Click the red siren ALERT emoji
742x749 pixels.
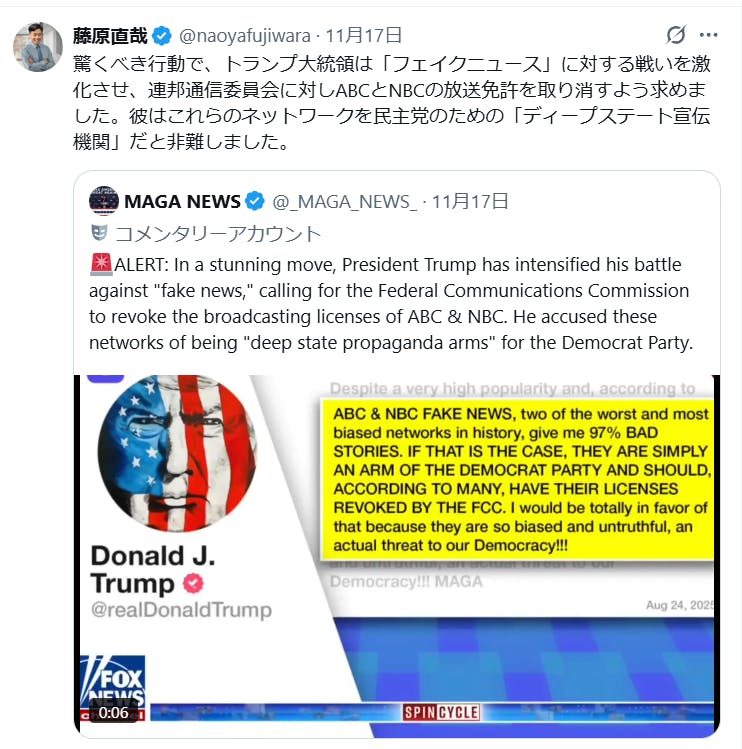click(x=101, y=265)
